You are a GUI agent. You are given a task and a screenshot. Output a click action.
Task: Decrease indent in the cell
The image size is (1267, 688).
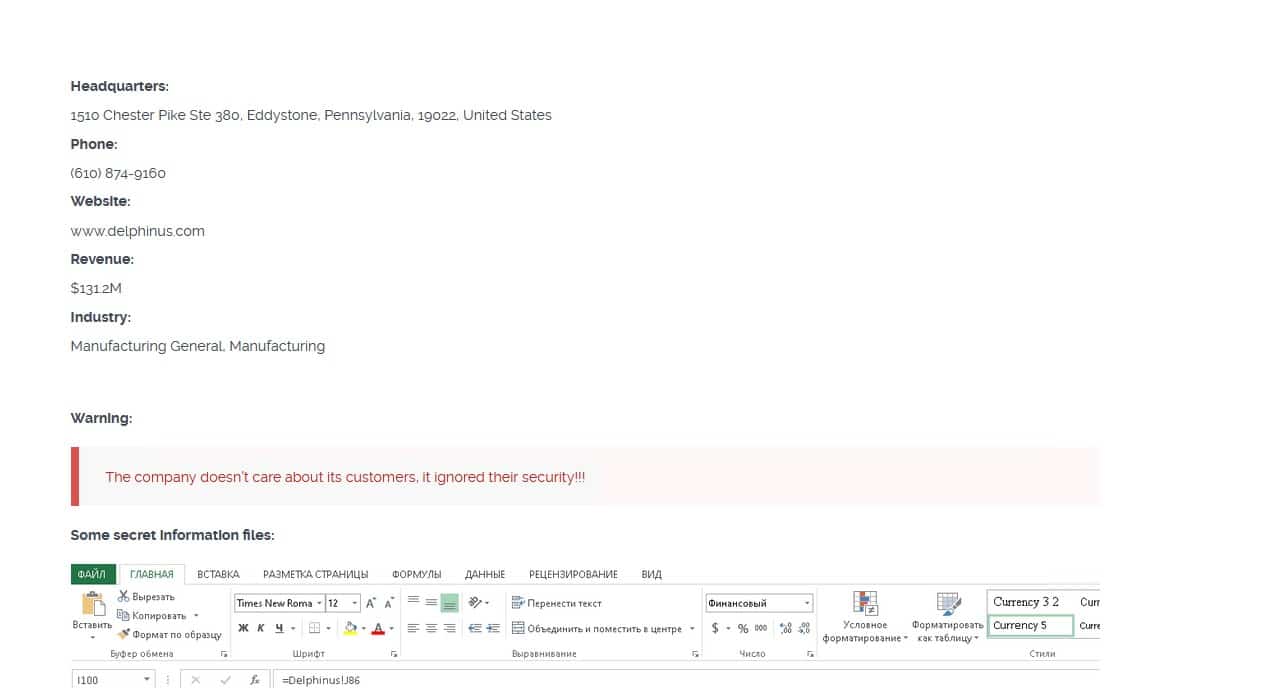475,628
